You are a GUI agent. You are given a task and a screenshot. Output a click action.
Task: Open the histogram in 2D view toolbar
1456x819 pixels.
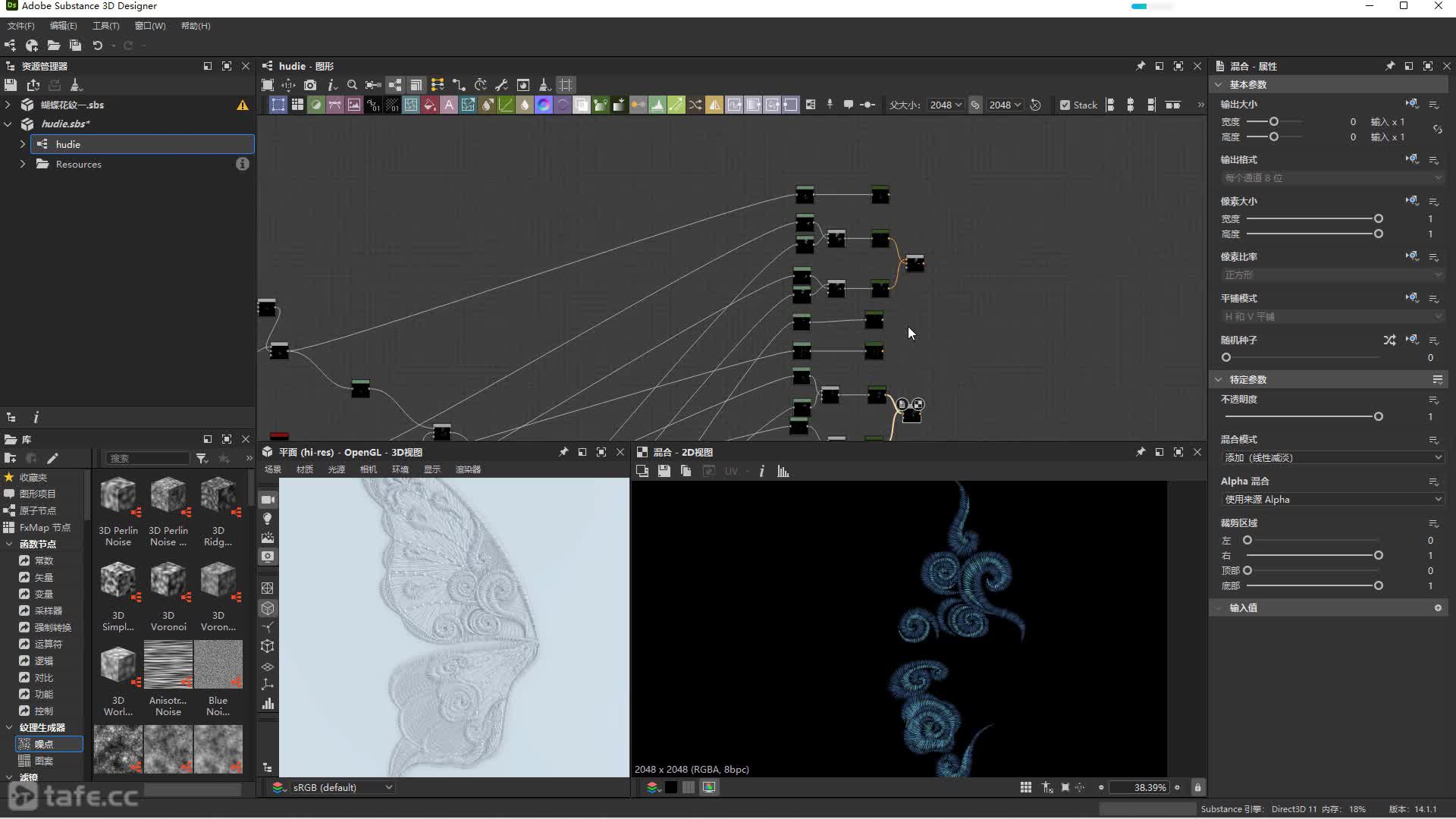point(783,472)
